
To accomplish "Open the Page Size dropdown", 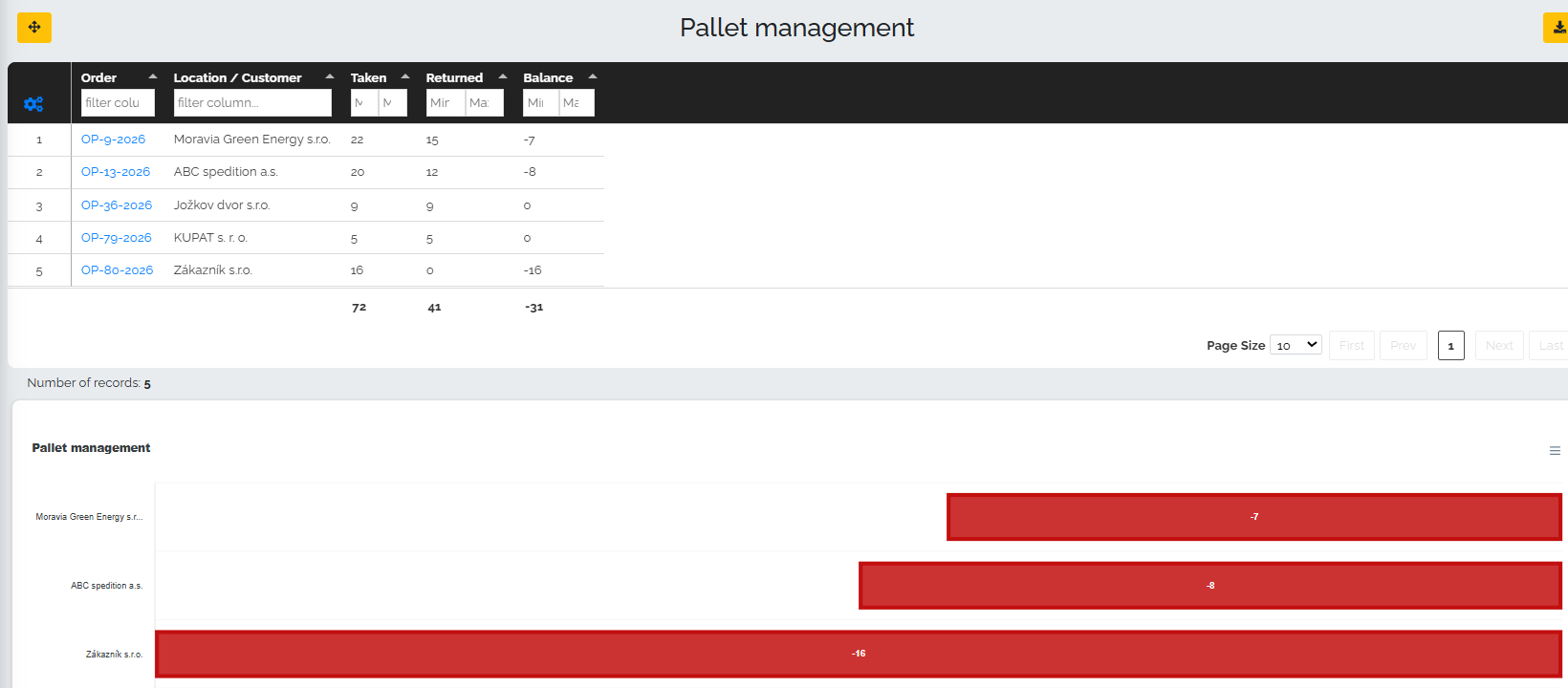I will [1296, 345].
